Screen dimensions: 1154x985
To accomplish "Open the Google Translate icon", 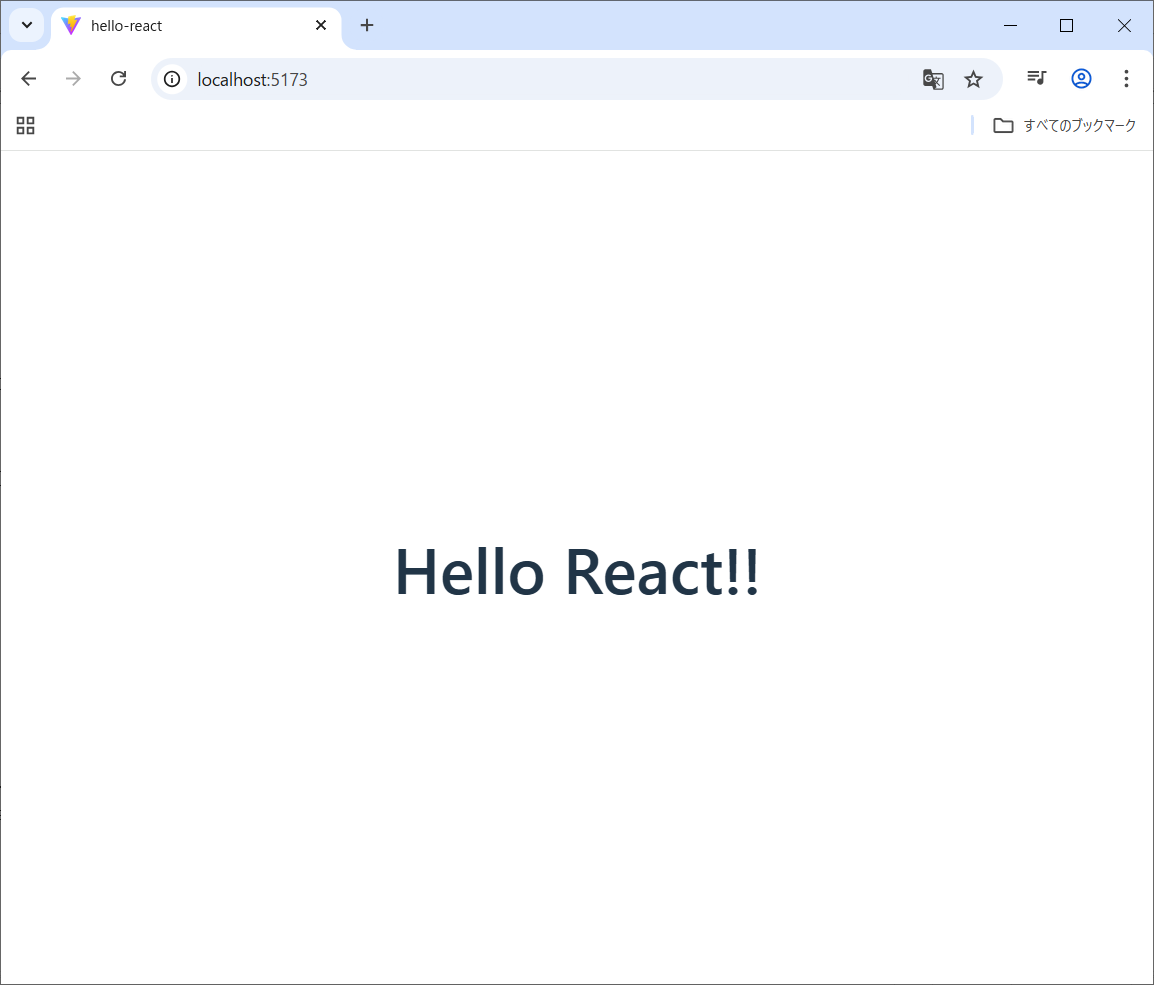I will tap(933, 79).
